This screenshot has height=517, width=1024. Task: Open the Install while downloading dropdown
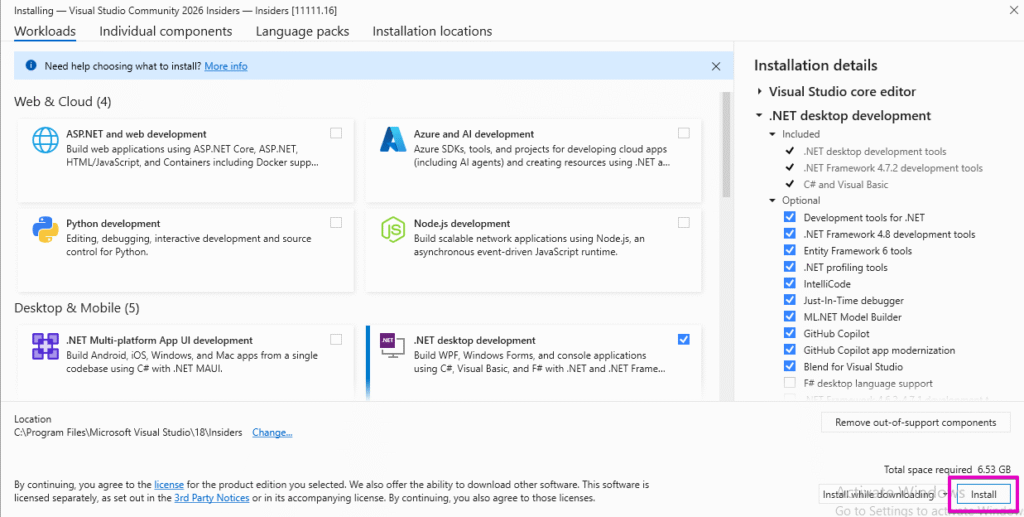click(x=941, y=494)
